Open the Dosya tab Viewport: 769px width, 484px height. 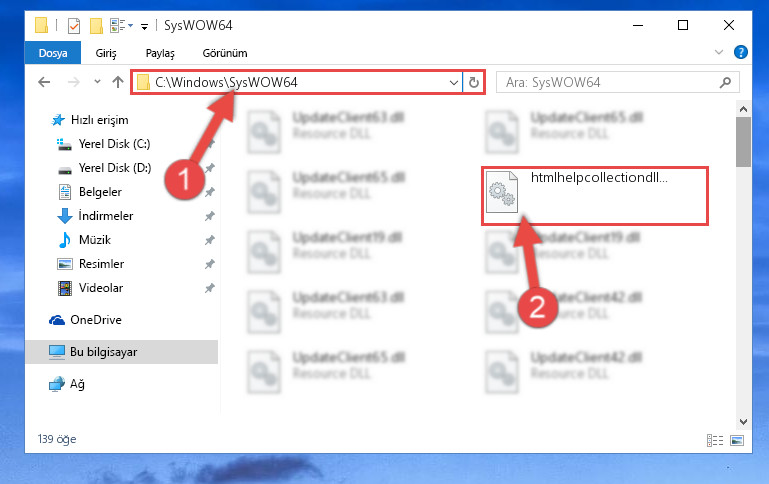53,53
